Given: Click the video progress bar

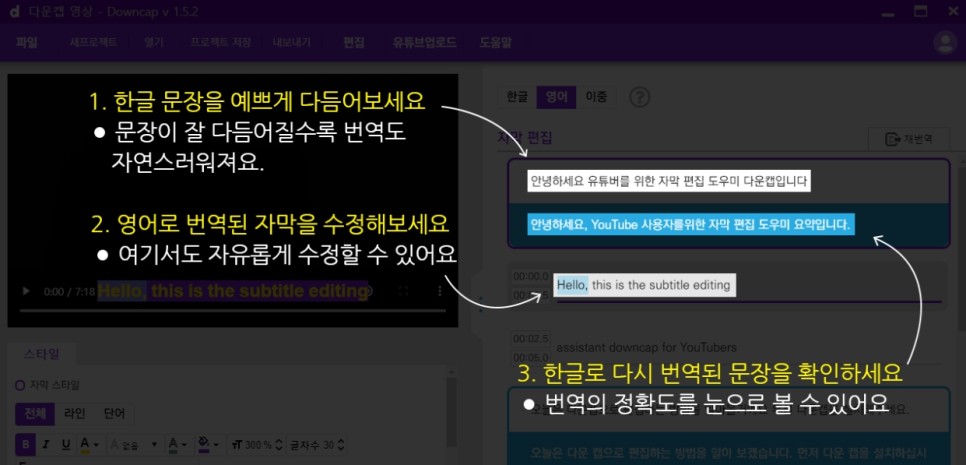Looking at the screenshot, I should 232,310.
